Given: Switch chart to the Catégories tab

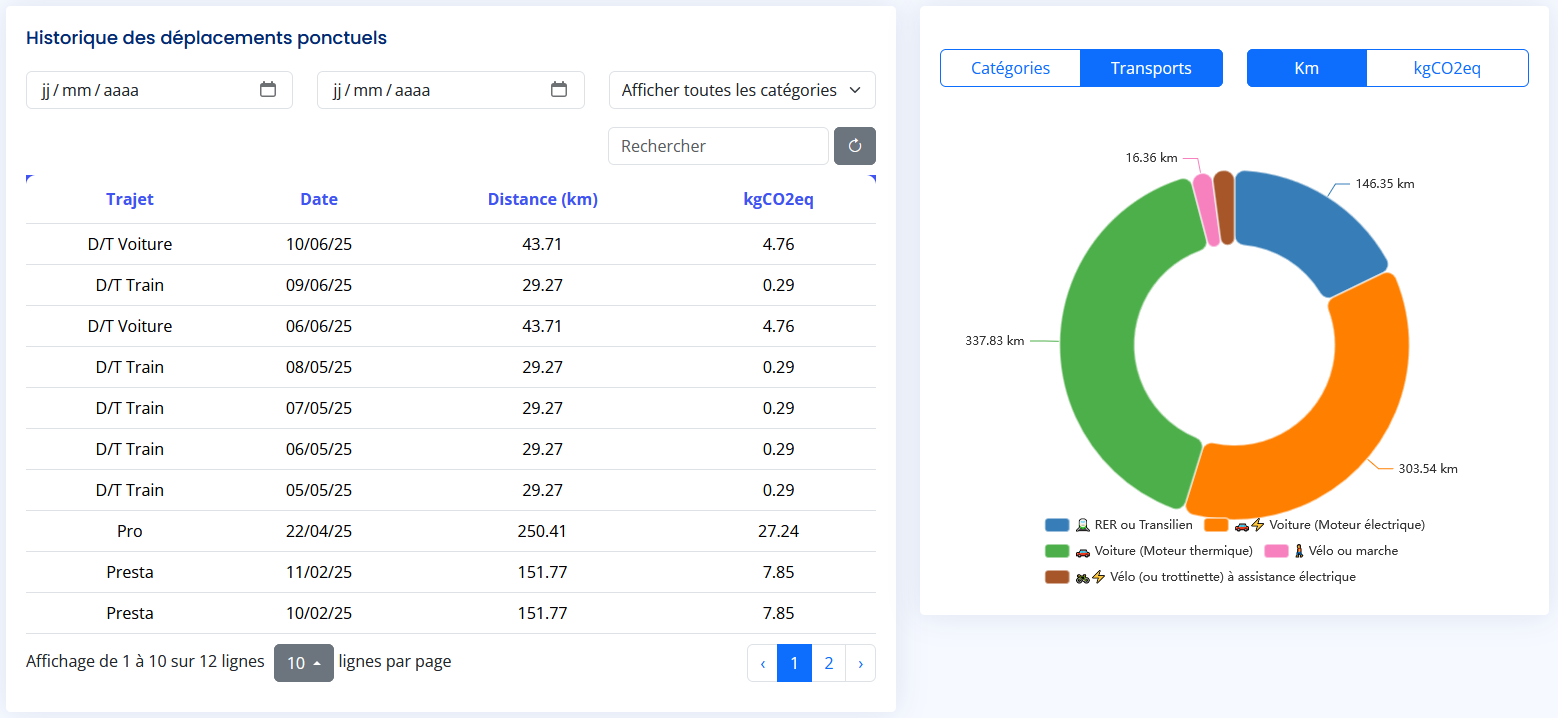Looking at the screenshot, I should point(1010,68).
